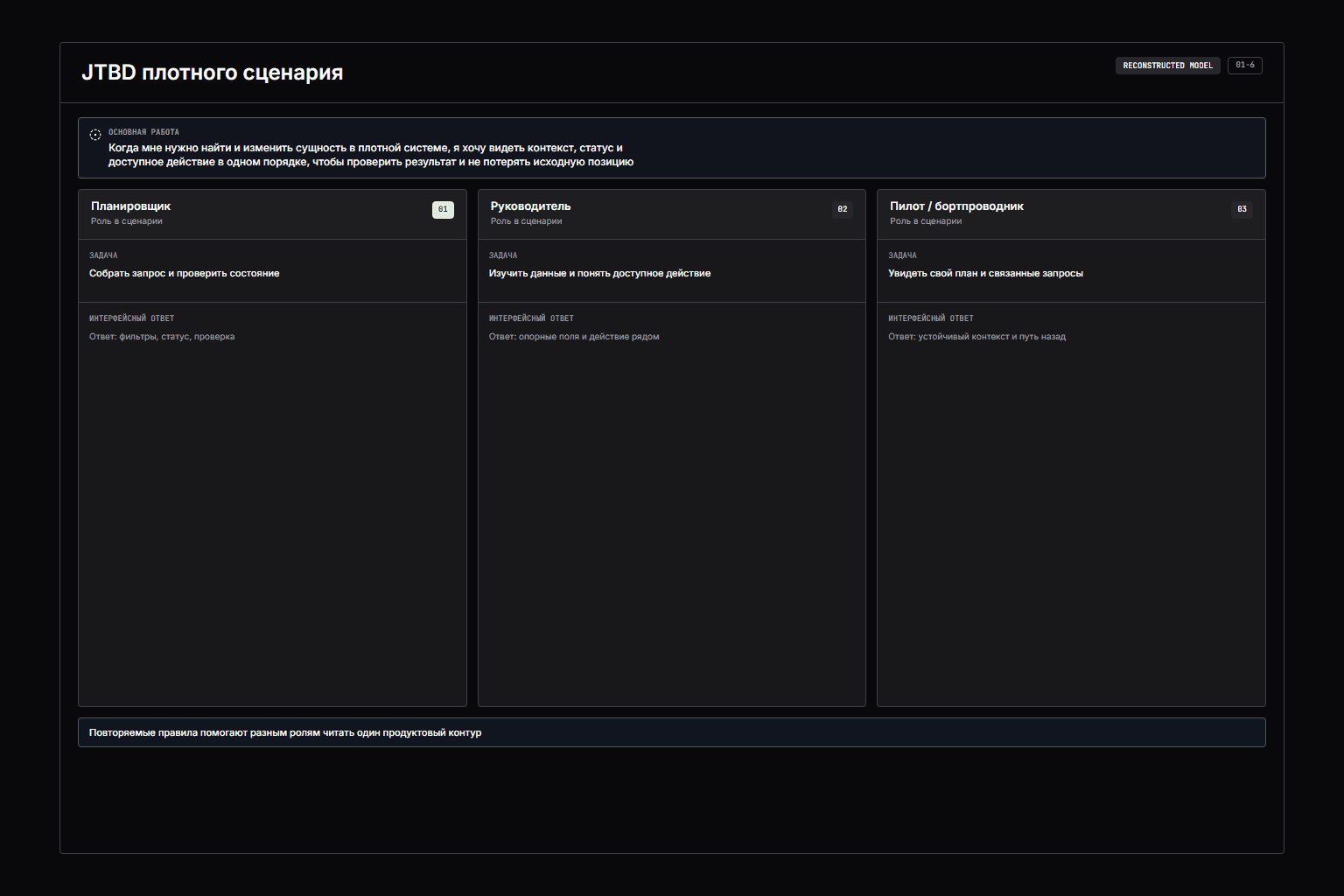This screenshot has height=896, width=1344.
Task: Select the 03 badge on Пилот / бортпроводник card
Action: pos(1242,210)
